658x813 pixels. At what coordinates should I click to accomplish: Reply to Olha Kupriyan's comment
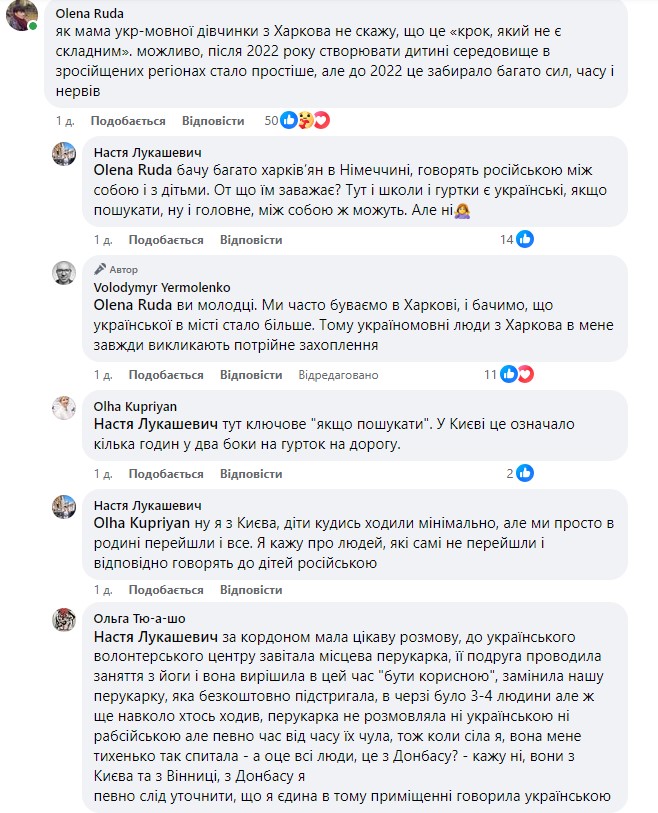tap(251, 473)
